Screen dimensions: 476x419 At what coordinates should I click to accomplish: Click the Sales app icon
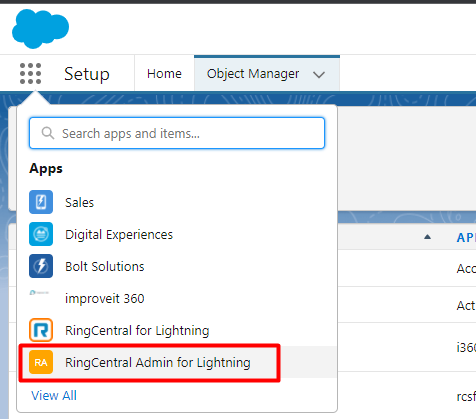(41, 202)
